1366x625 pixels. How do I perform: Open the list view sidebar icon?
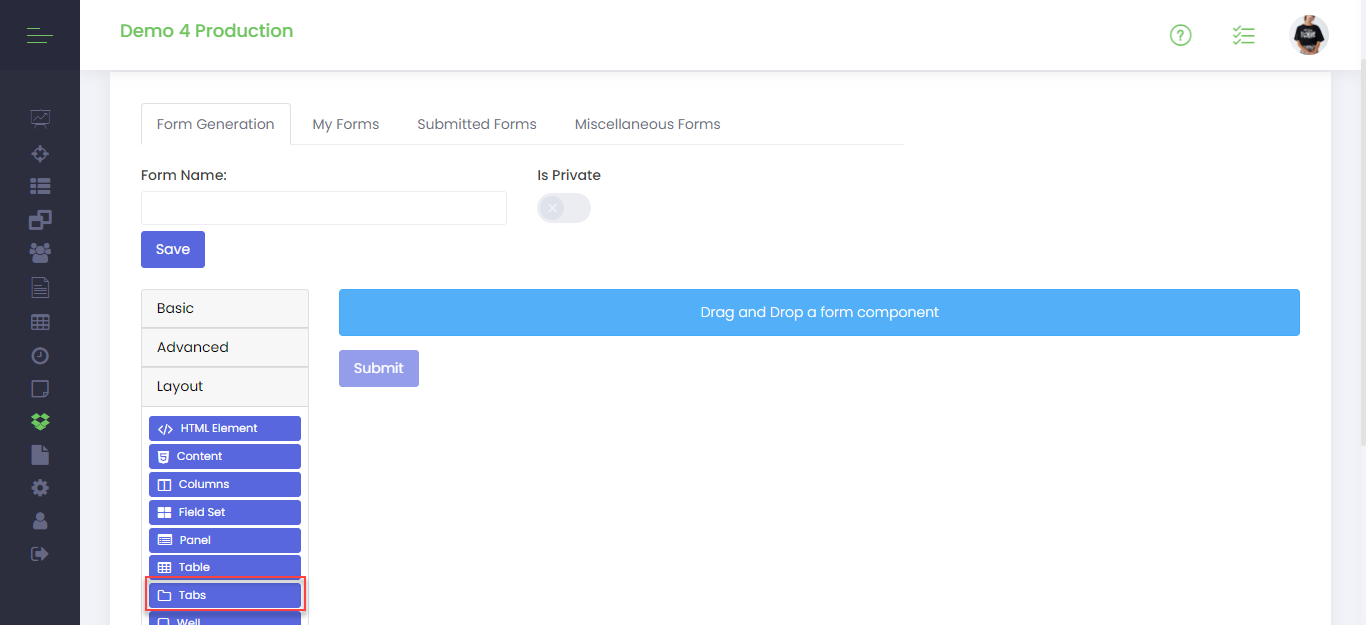coord(40,186)
